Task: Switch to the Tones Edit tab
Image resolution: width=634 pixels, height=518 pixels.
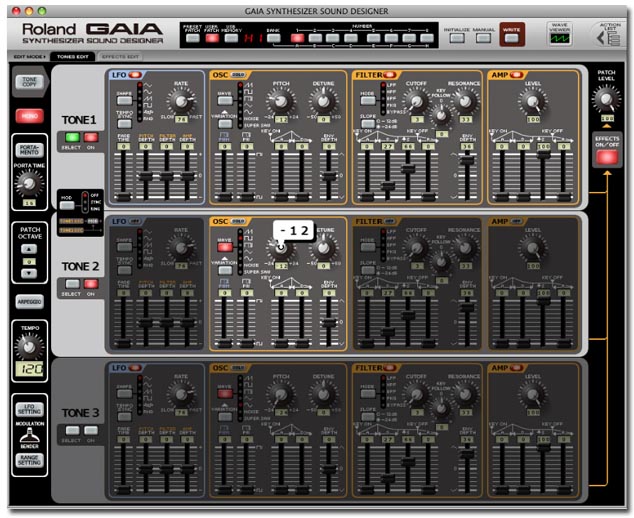Action: click(x=72, y=57)
